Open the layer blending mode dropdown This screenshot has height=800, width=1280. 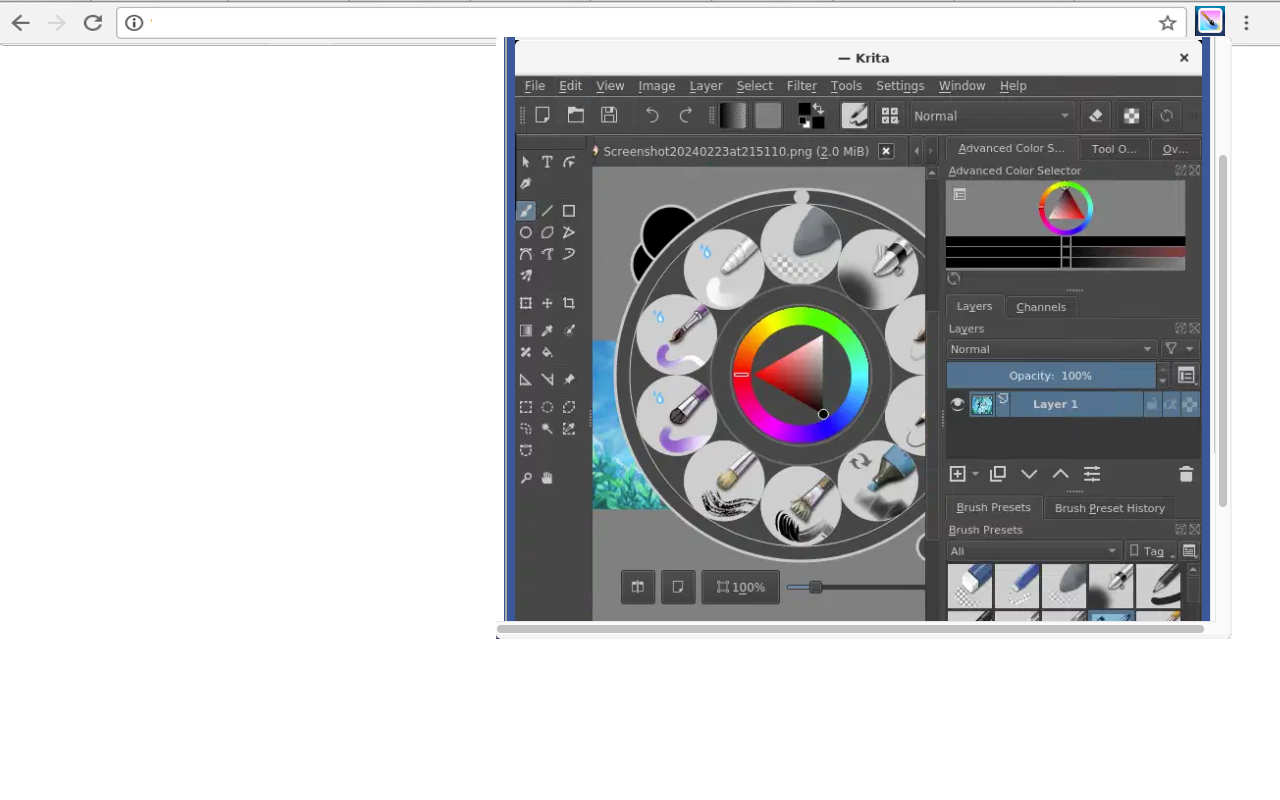pos(1051,349)
